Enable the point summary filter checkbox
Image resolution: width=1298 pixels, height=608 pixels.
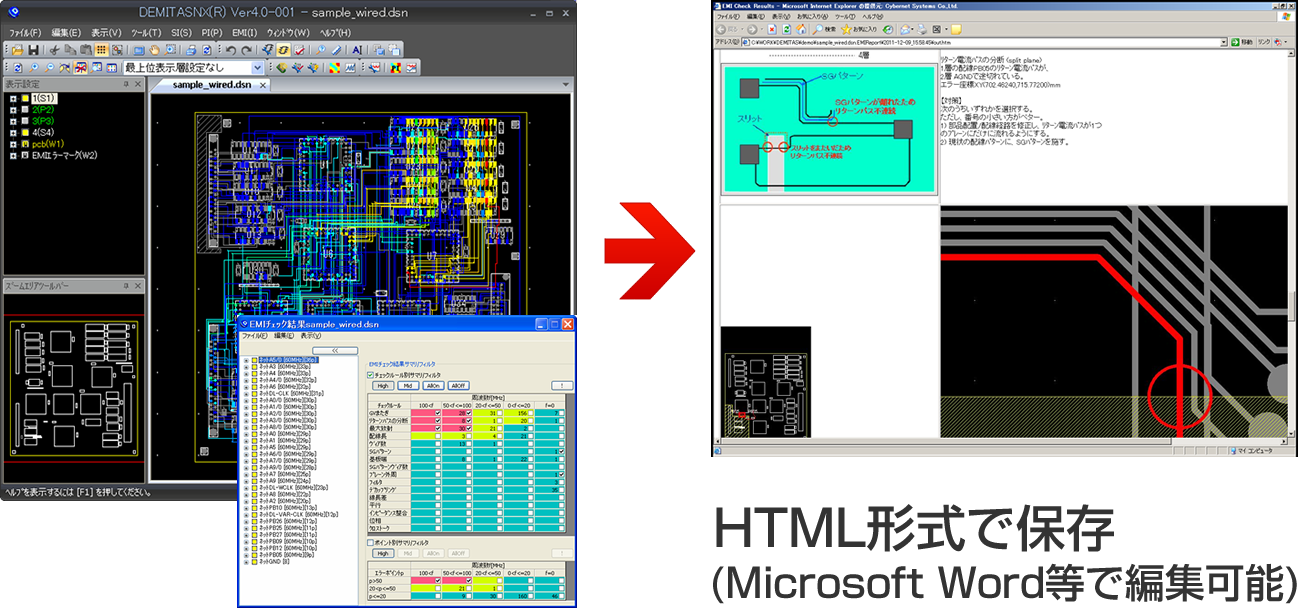coord(372,543)
